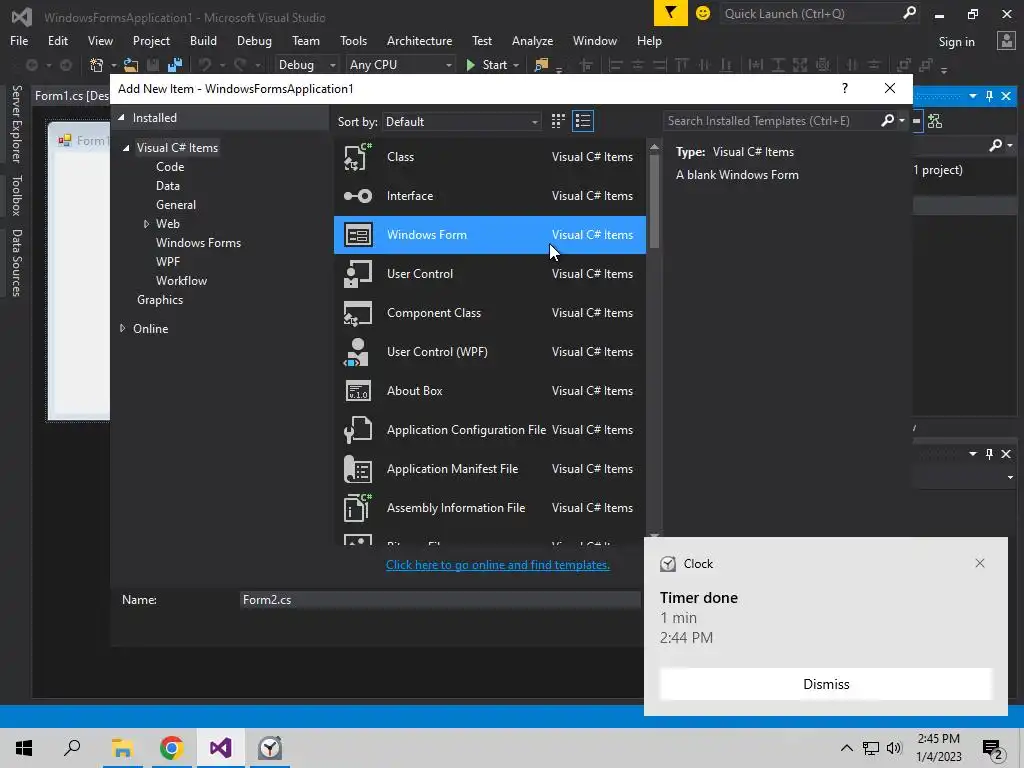Select the About Box template icon
This screenshot has width=1024, height=768.
[358, 391]
